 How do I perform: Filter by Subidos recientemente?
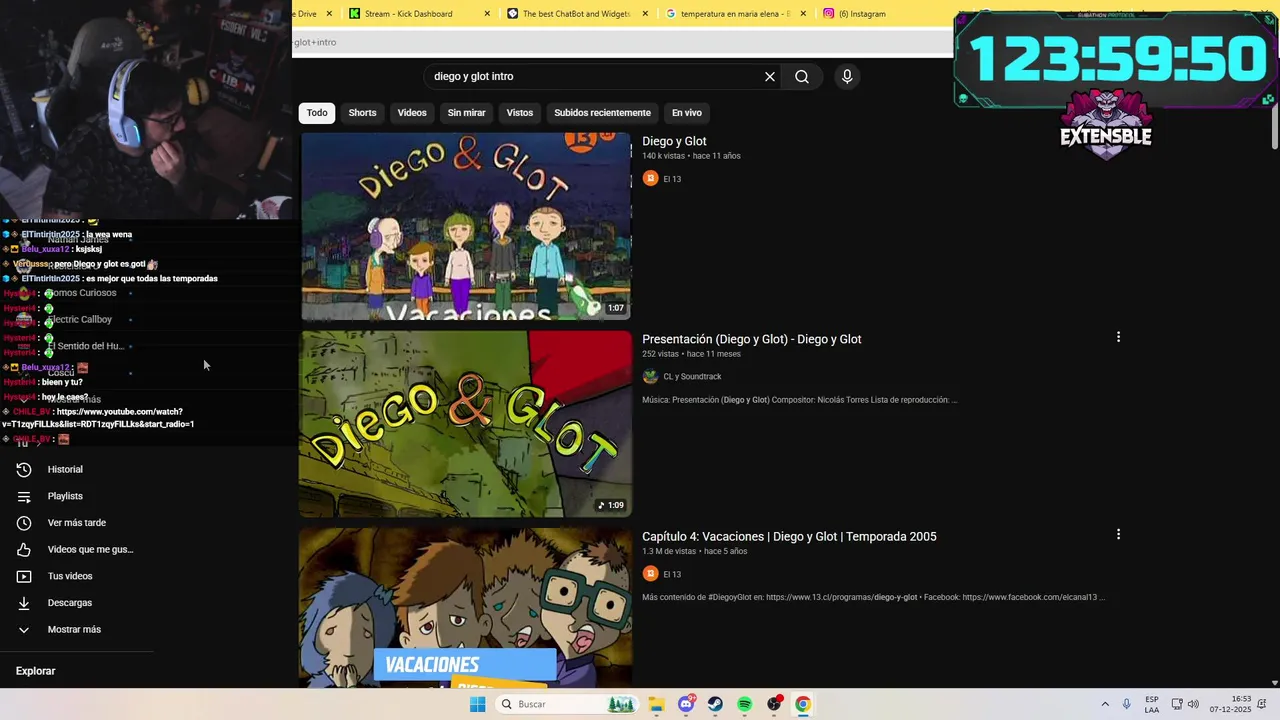pyautogui.click(x=602, y=113)
